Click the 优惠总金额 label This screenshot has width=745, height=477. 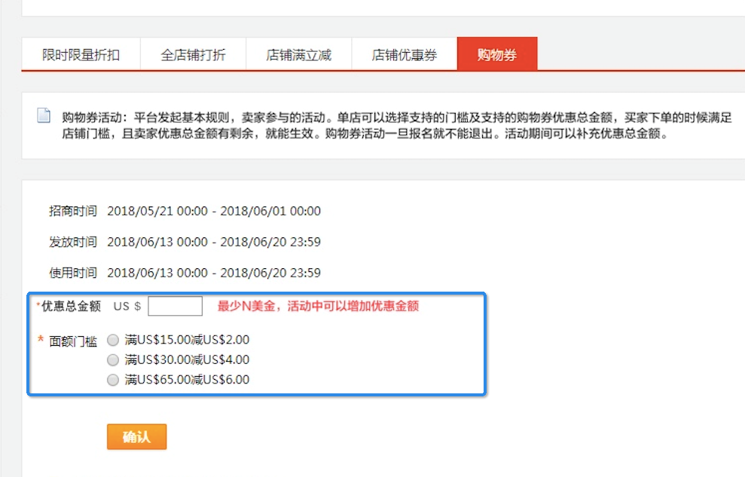coord(71,306)
